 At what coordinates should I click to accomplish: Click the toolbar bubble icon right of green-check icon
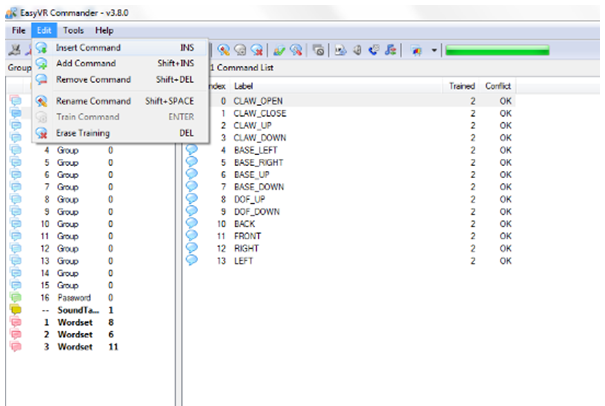296,50
